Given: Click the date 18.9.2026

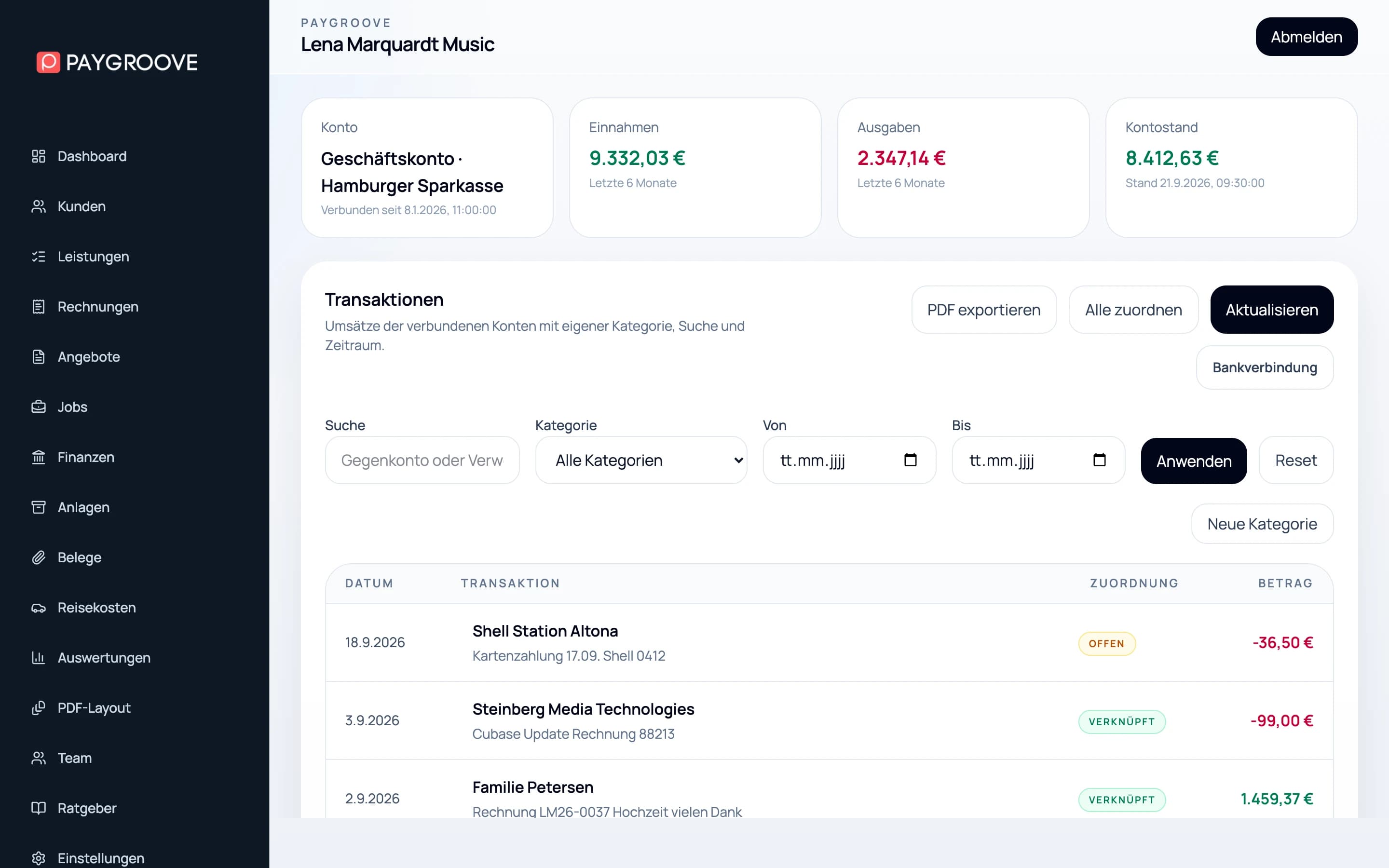Looking at the screenshot, I should coord(375,642).
